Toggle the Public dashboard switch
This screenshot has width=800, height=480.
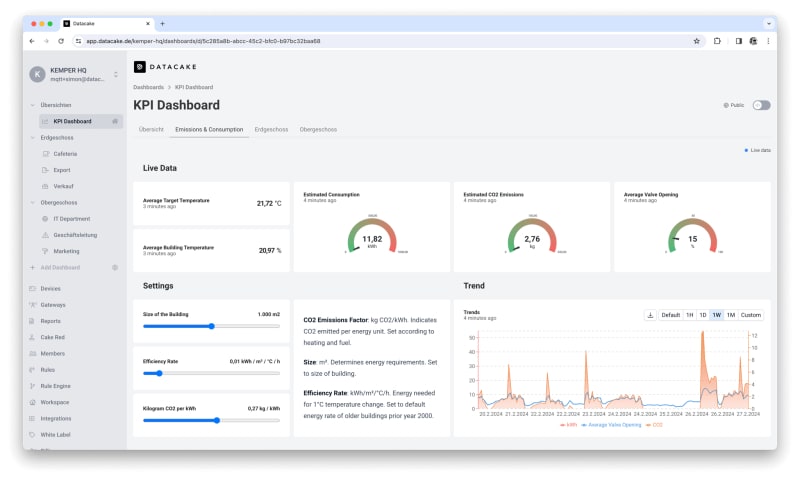[x=761, y=105]
